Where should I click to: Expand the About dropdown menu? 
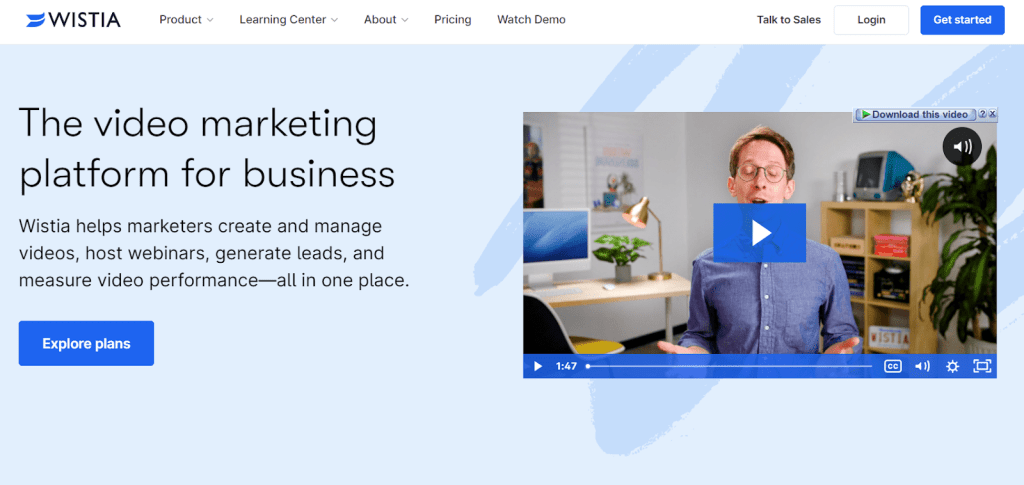pos(386,20)
